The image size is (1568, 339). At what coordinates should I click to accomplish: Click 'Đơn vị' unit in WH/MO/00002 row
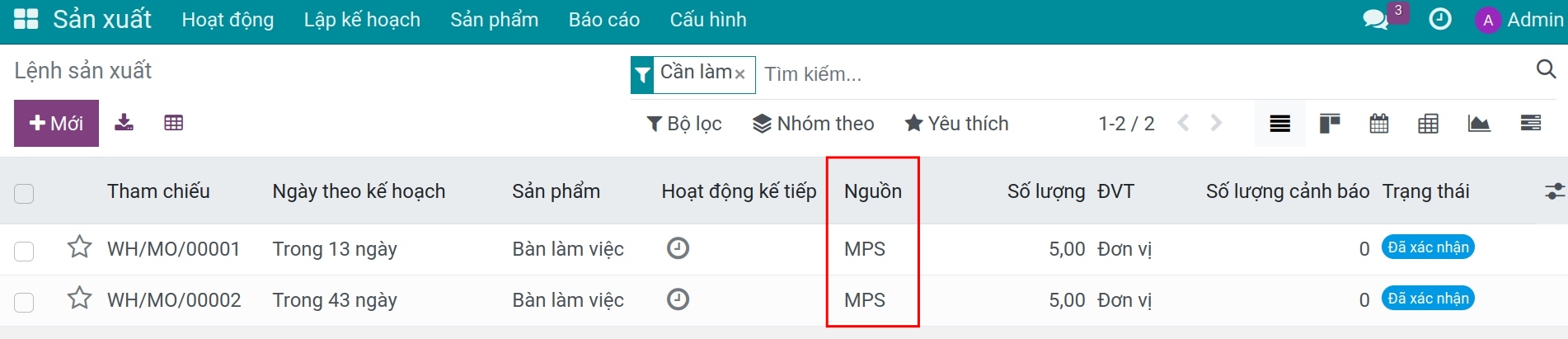click(1124, 300)
